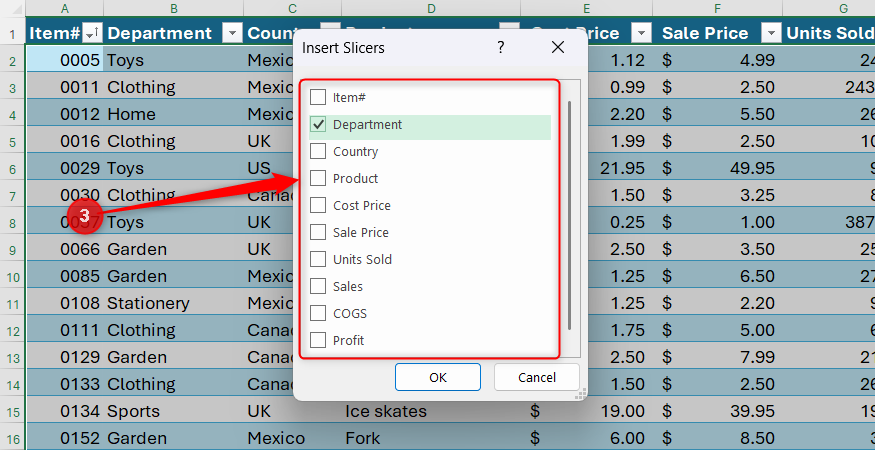Select item number 0108 cell
Image resolution: width=875 pixels, height=450 pixels.
(x=65, y=303)
